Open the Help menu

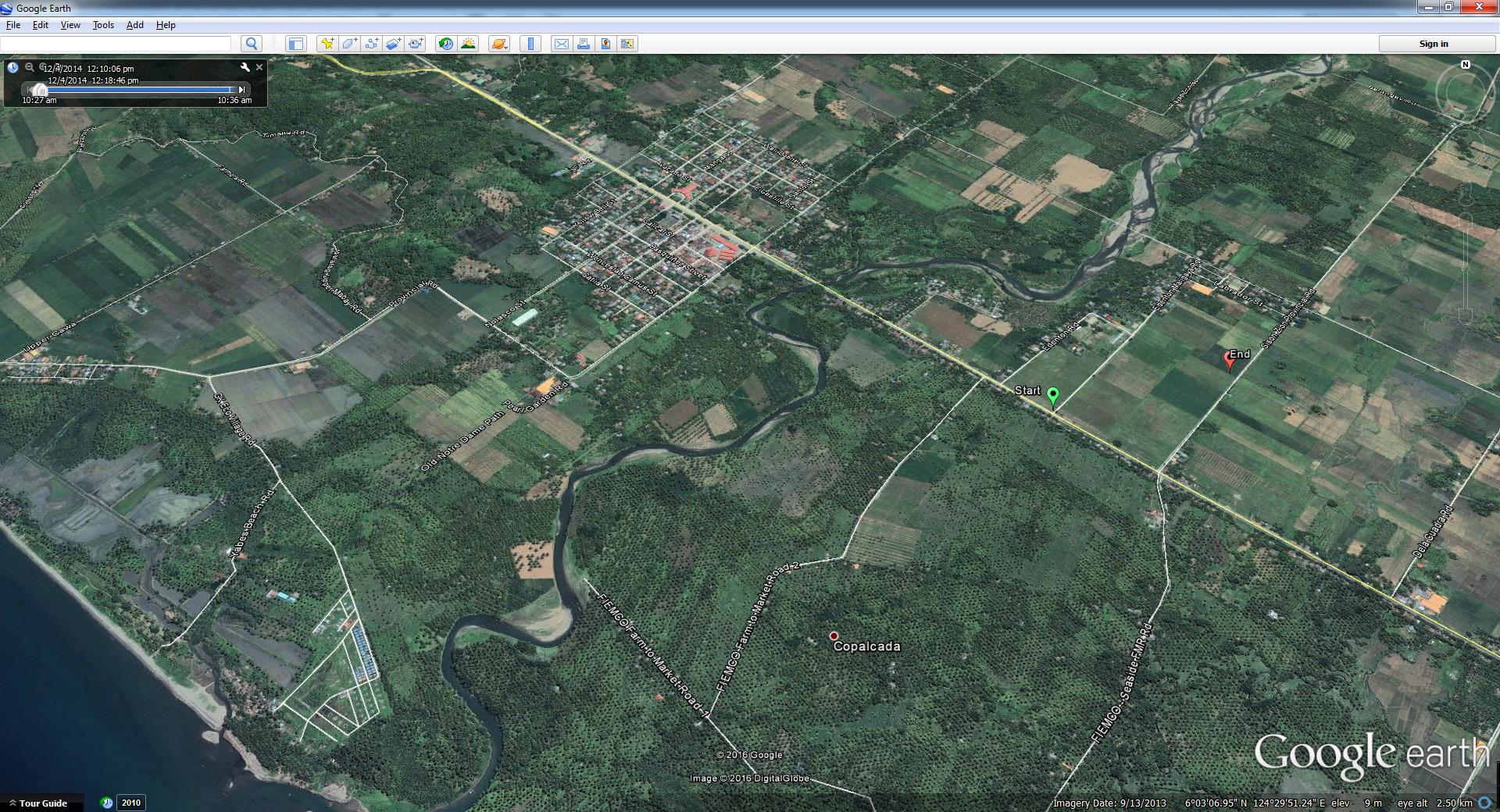click(x=166, y=25)
